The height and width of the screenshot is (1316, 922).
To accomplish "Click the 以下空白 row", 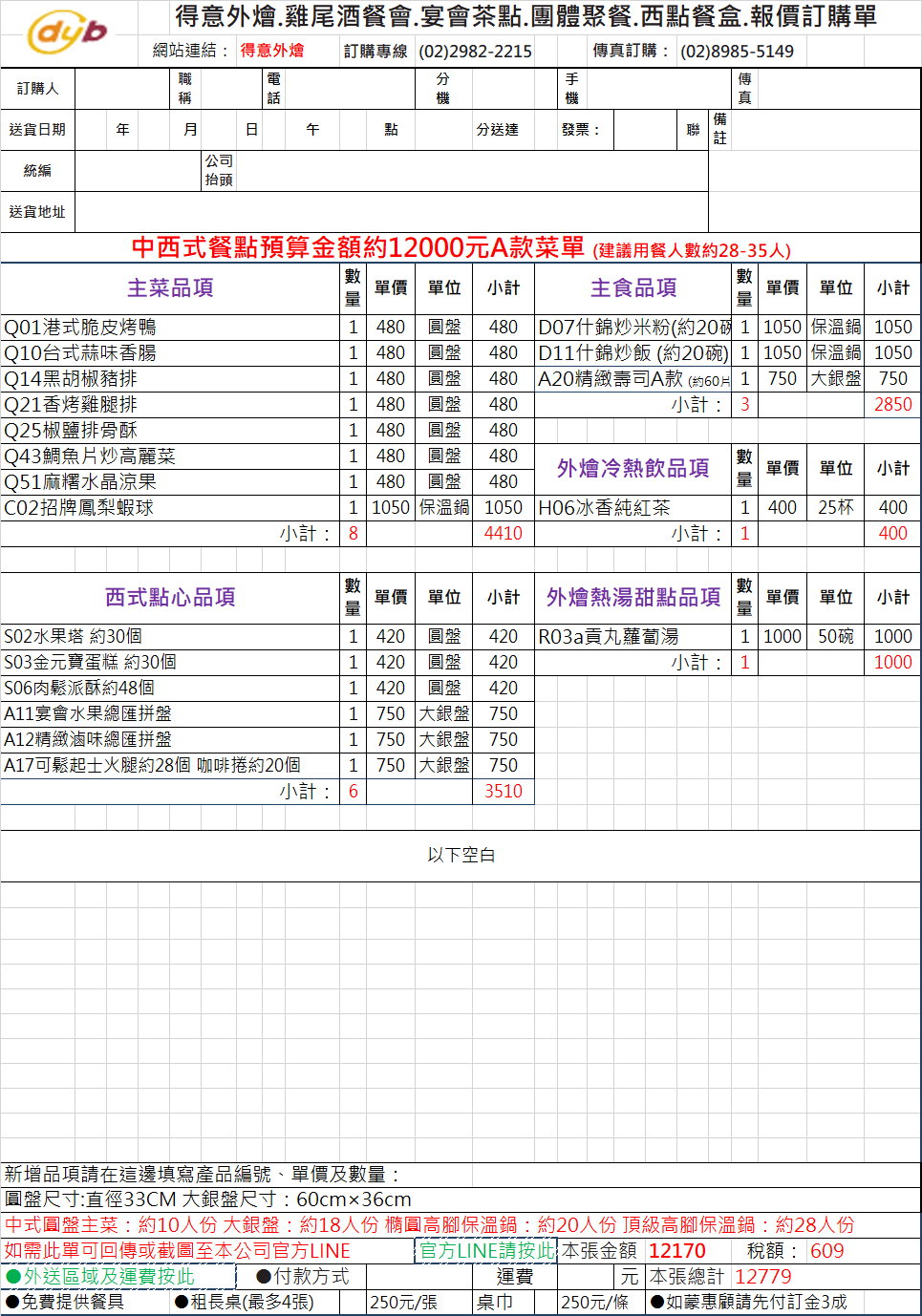I will click(461, 856).
